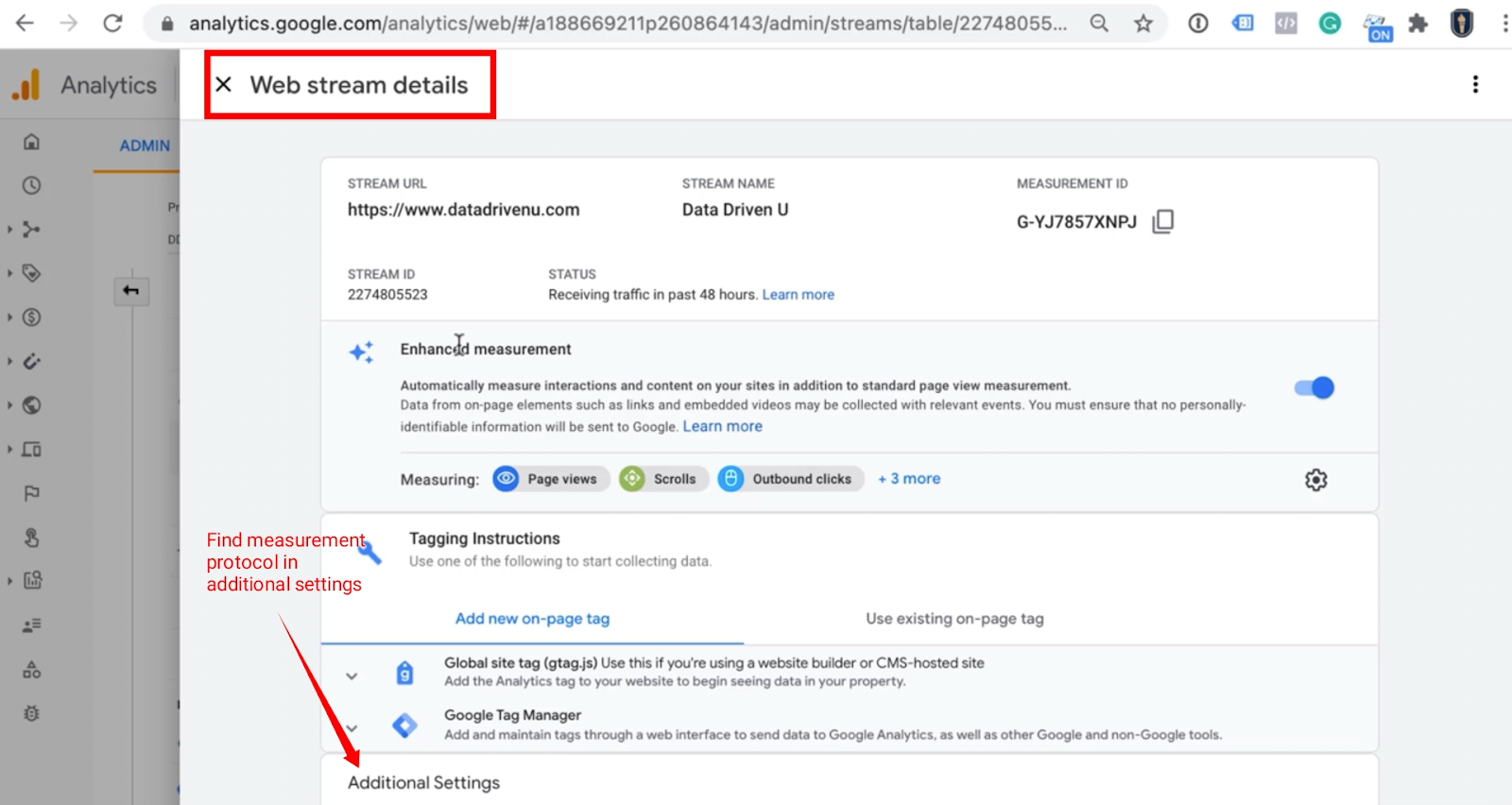Go forward in browser
1512x805 pixels.
click(x=69, y=24)
